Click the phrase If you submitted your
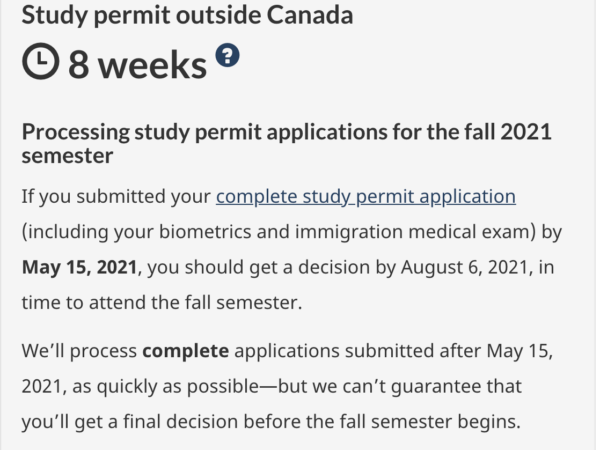The width and height of the screenshot is (600, 450). pyautogui.click(x=116, y=197)
